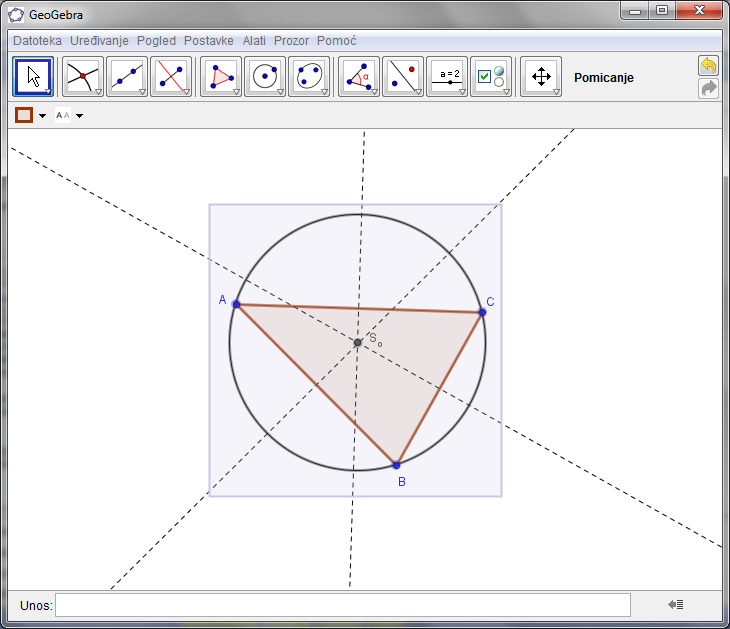Click the Undo arrow button
730x629 pixels.
point(708,66)
